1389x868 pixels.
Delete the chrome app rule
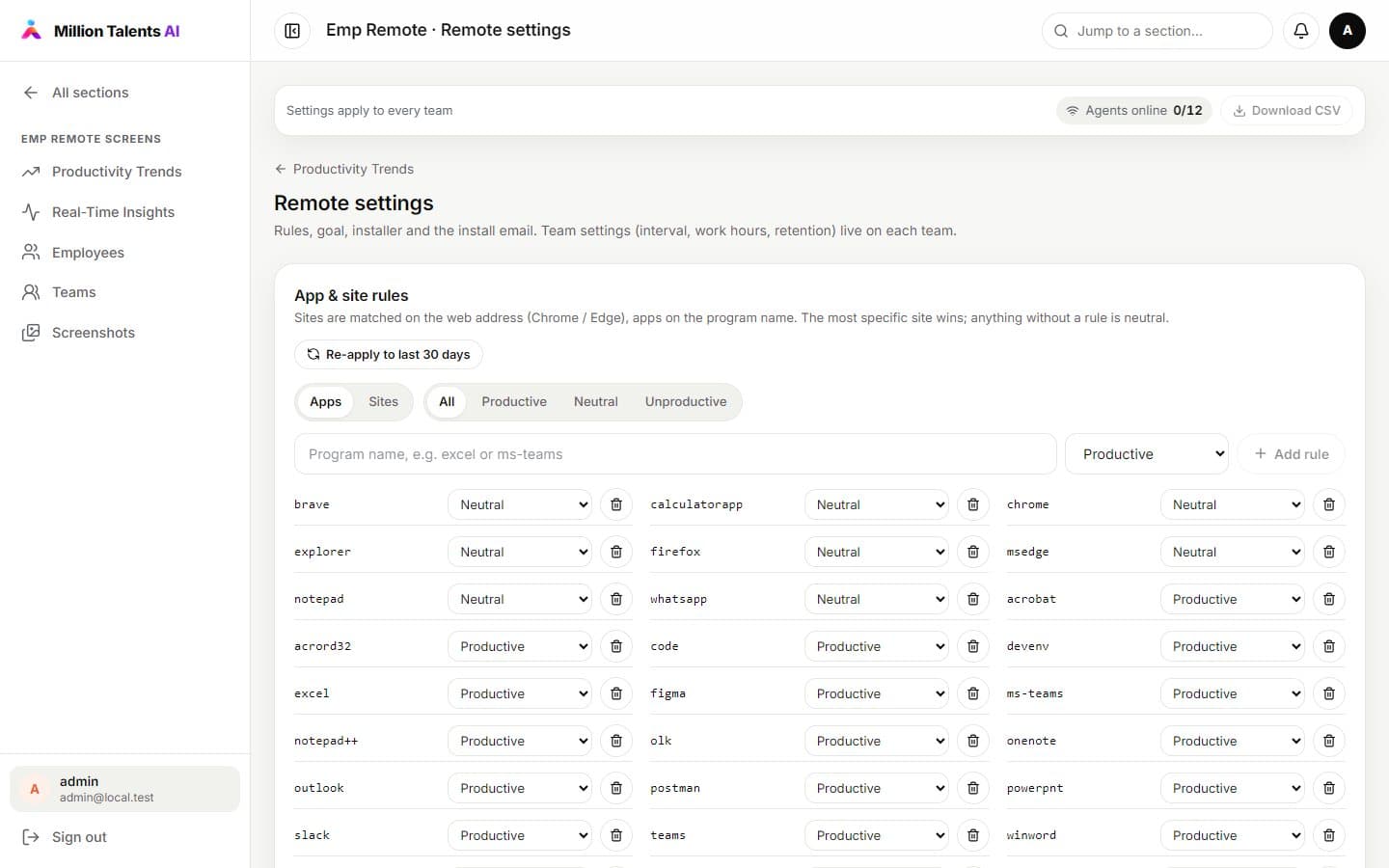point(1328,504)
